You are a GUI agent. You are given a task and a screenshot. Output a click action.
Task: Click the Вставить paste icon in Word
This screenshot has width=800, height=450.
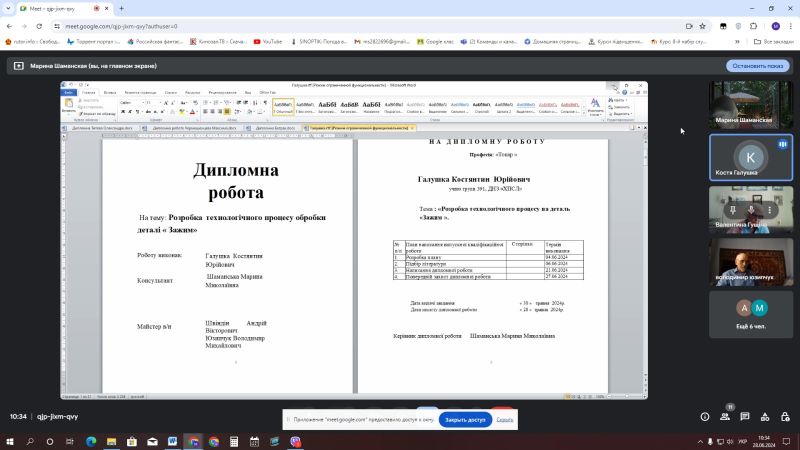click(x=68, y=105)
